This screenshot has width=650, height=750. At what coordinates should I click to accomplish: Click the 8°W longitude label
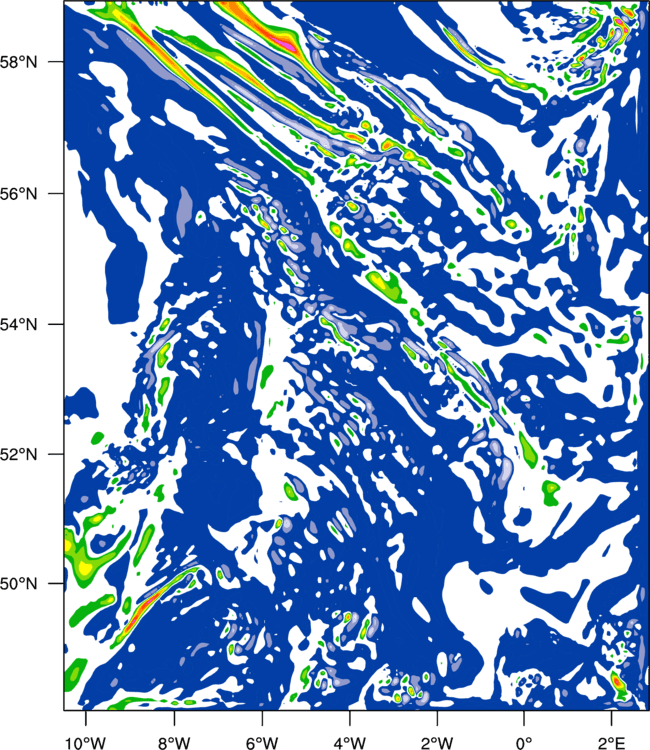point(174,743)
